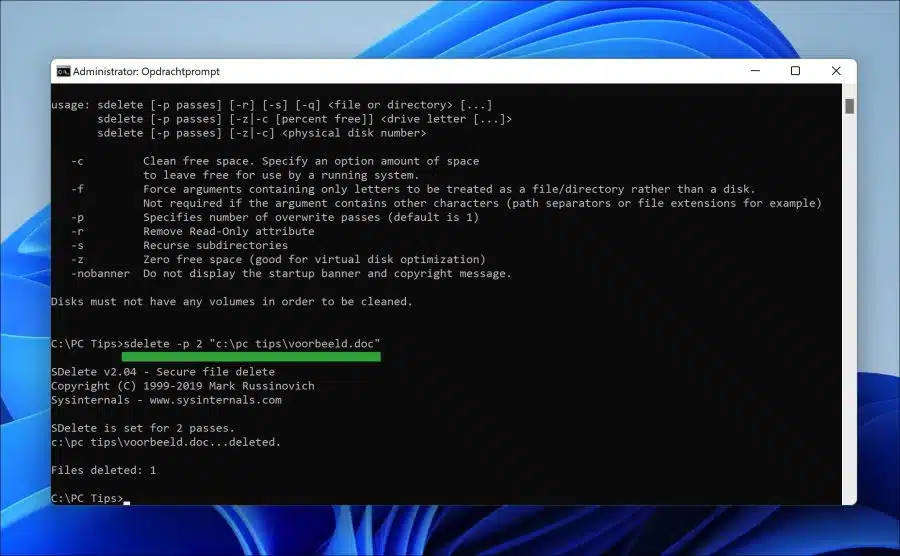900x556 pixels.
Task: Click the 'Files deleted: 1' line
Action: pos(103,470)
